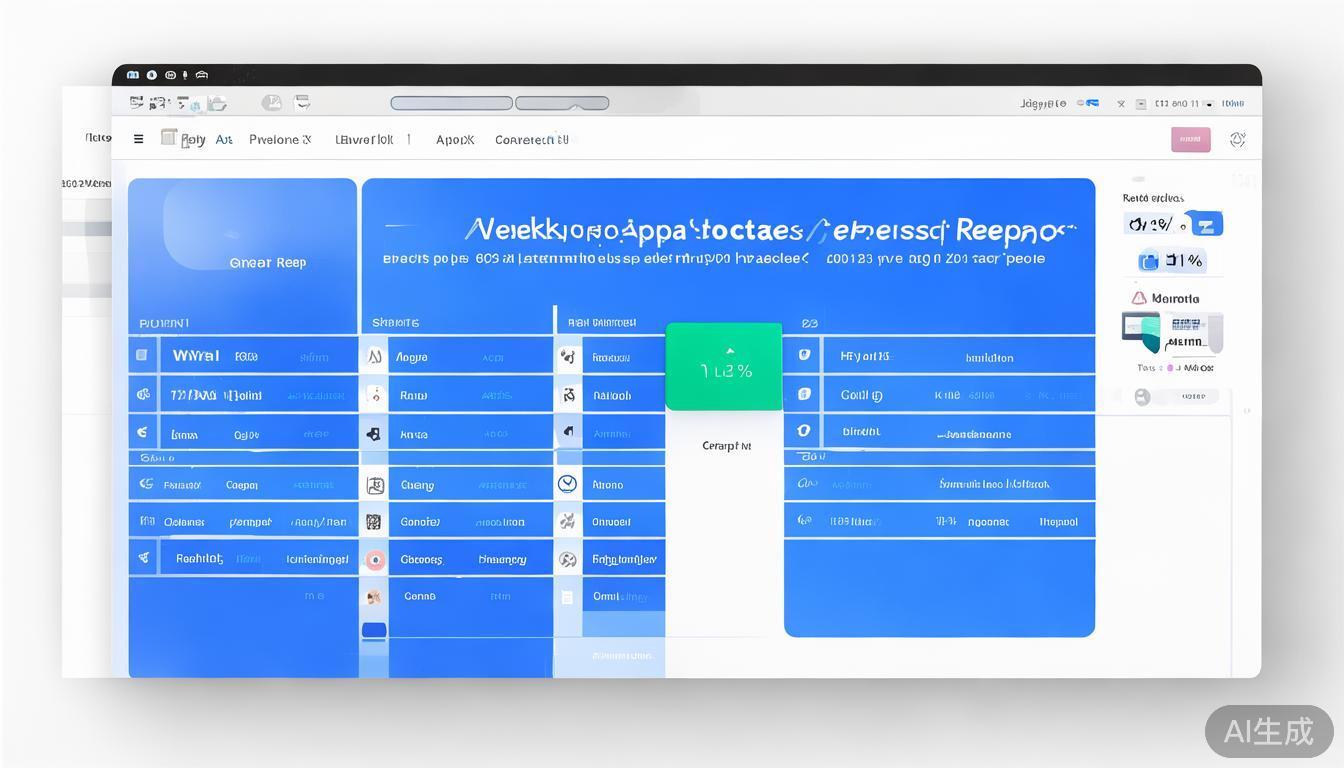This screenshot has width=1344, height=768.
Task: Toggle the shield checkbox in the Hfy row
Action: click(x=803, y=355)
